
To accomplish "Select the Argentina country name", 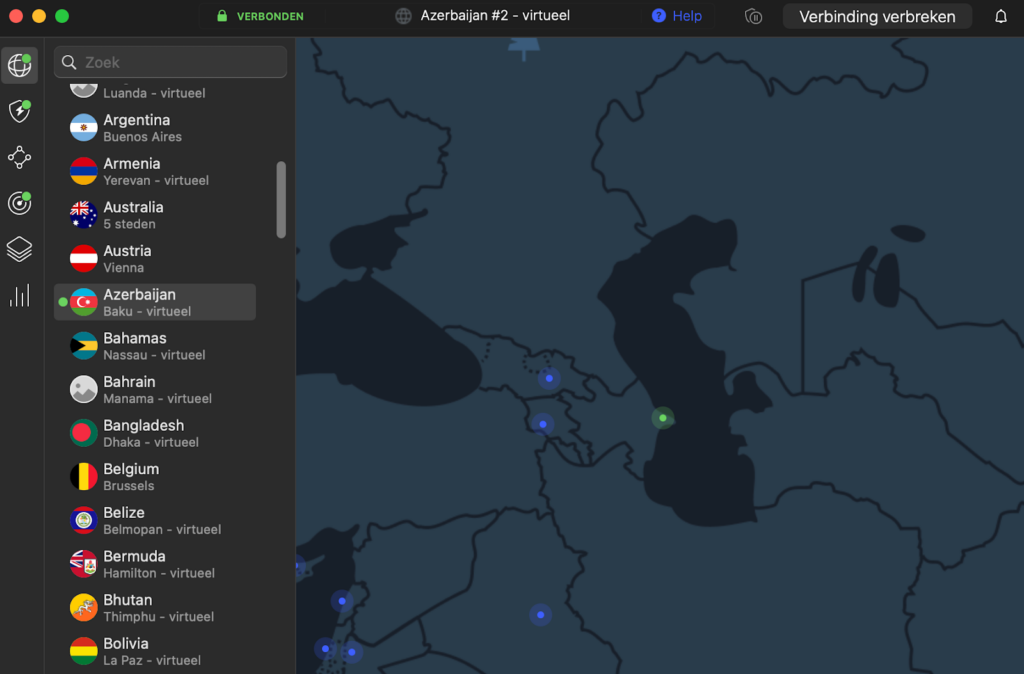I will pyautogui.click(x=136, y=120).
